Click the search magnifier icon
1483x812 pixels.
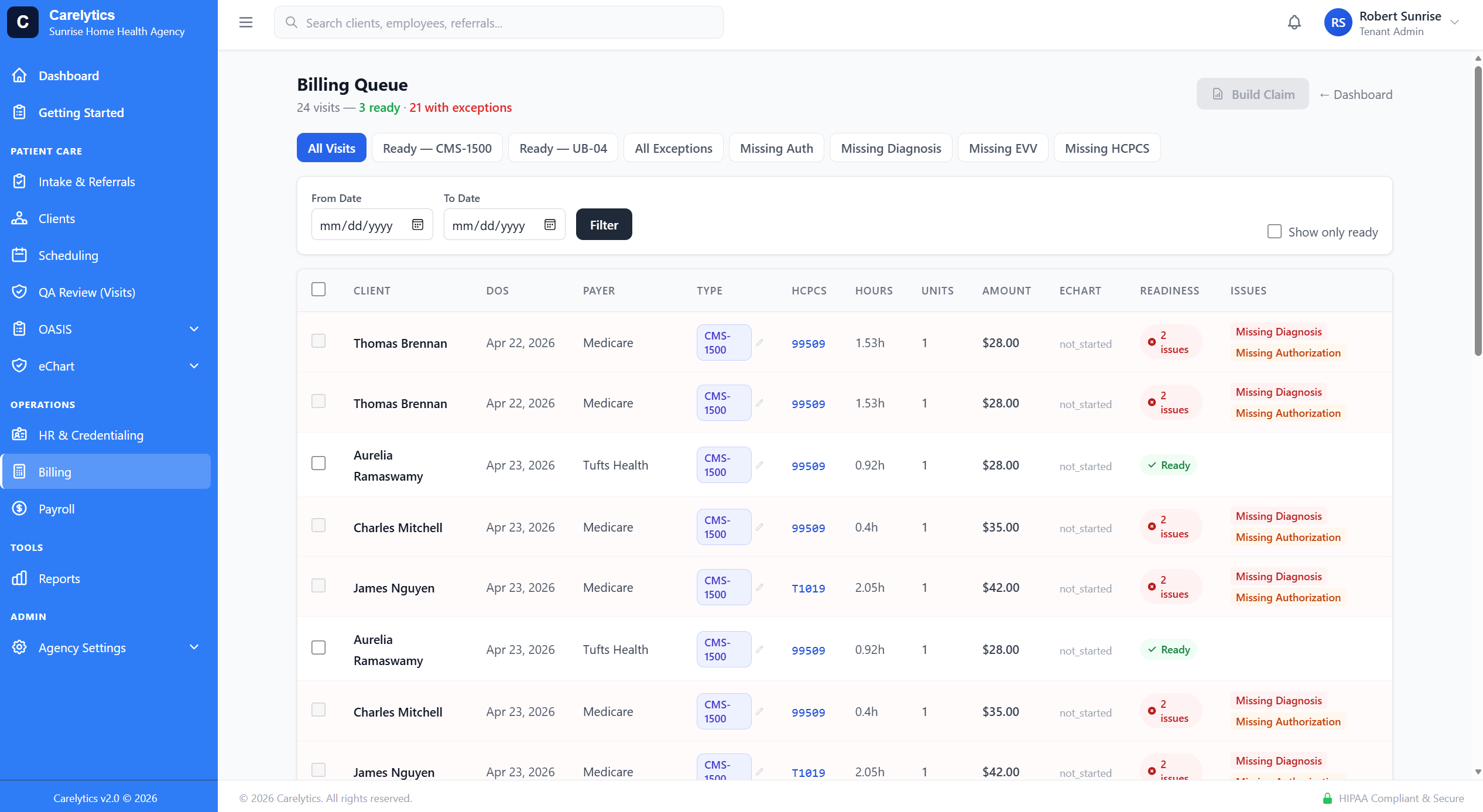[291, 22]
